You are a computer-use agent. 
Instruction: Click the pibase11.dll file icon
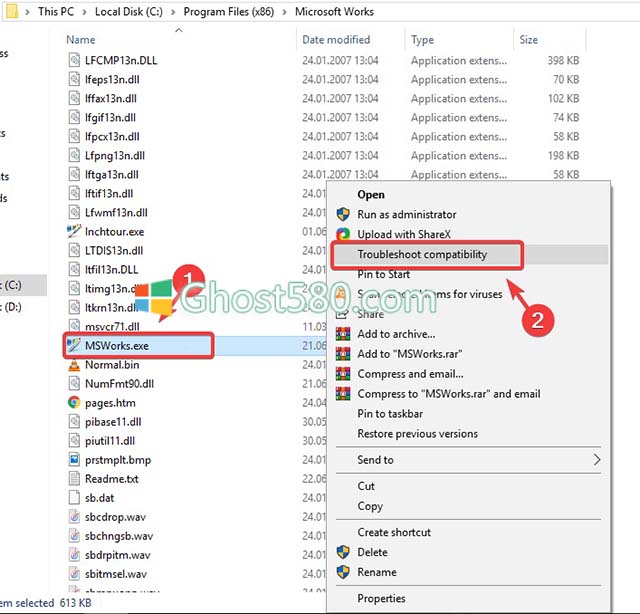pyautogui.click(x=74, y=422)
